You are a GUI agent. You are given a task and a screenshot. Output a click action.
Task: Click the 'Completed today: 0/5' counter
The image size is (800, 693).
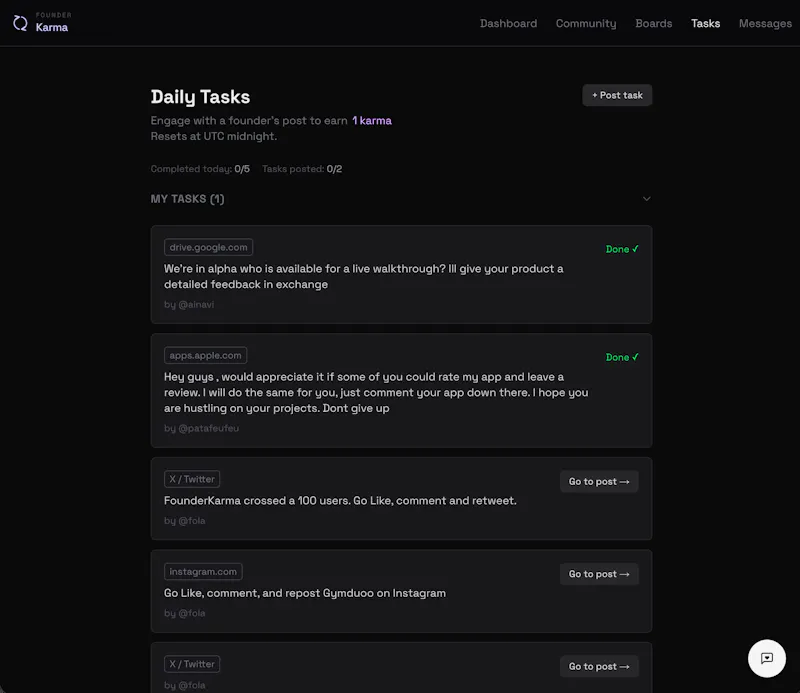(200, 169)
